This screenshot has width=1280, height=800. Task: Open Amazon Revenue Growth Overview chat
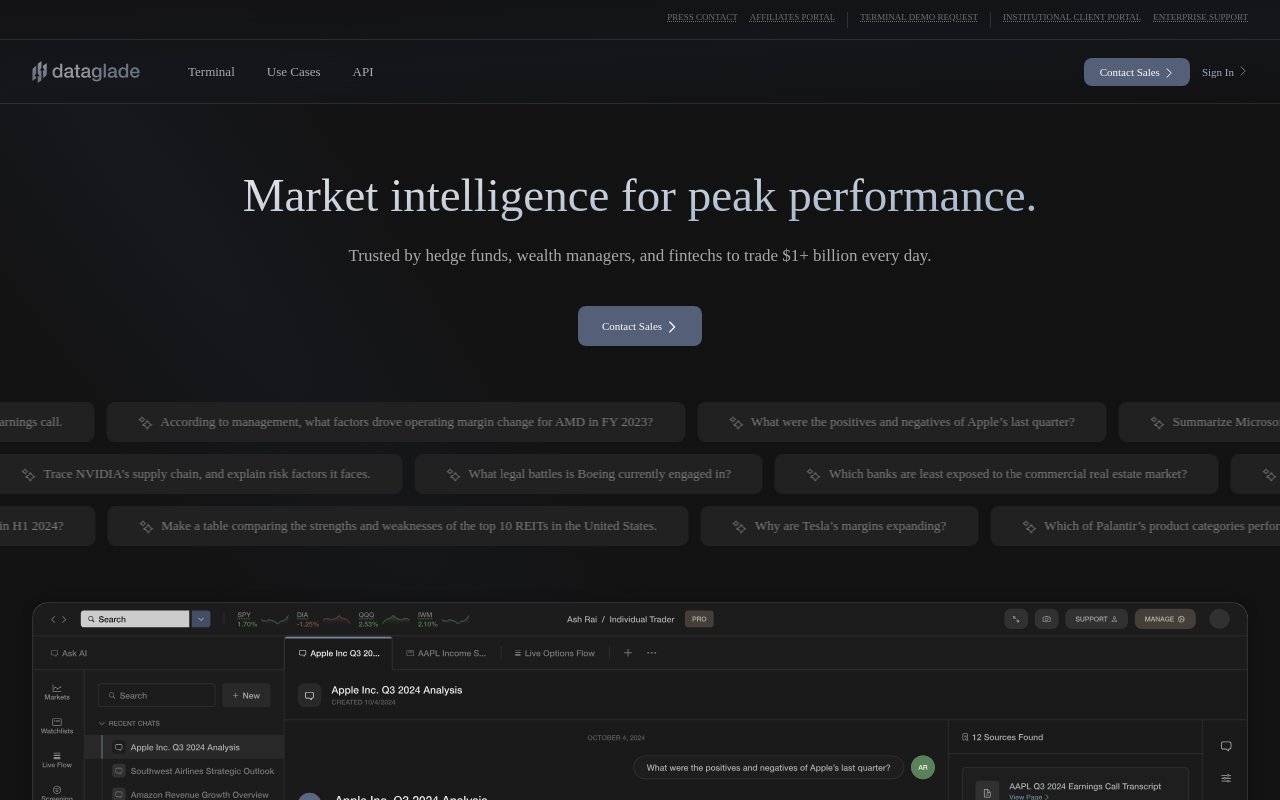tap(191, 794)
